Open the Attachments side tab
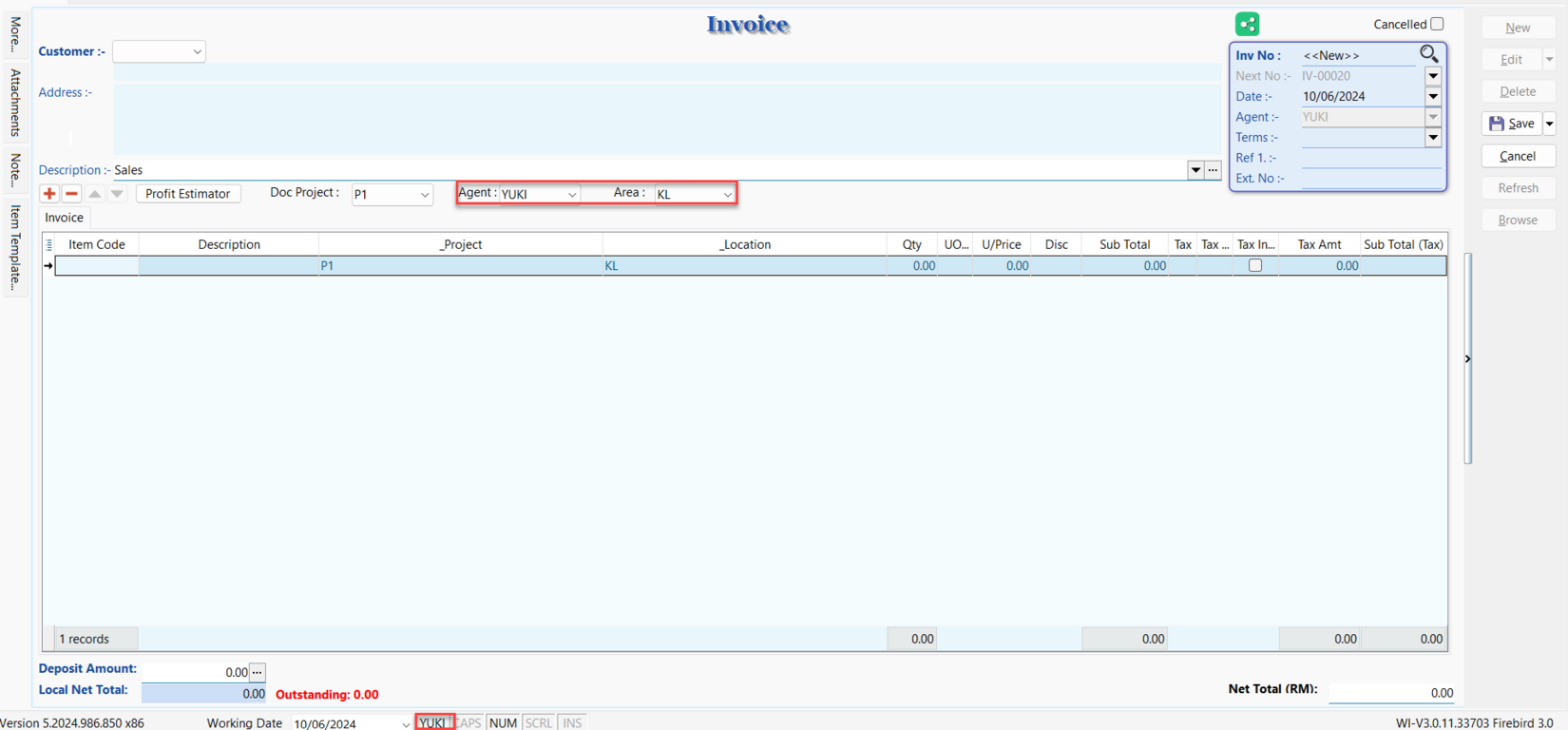This screenshot has width=1568, height=730. point(15,103)
